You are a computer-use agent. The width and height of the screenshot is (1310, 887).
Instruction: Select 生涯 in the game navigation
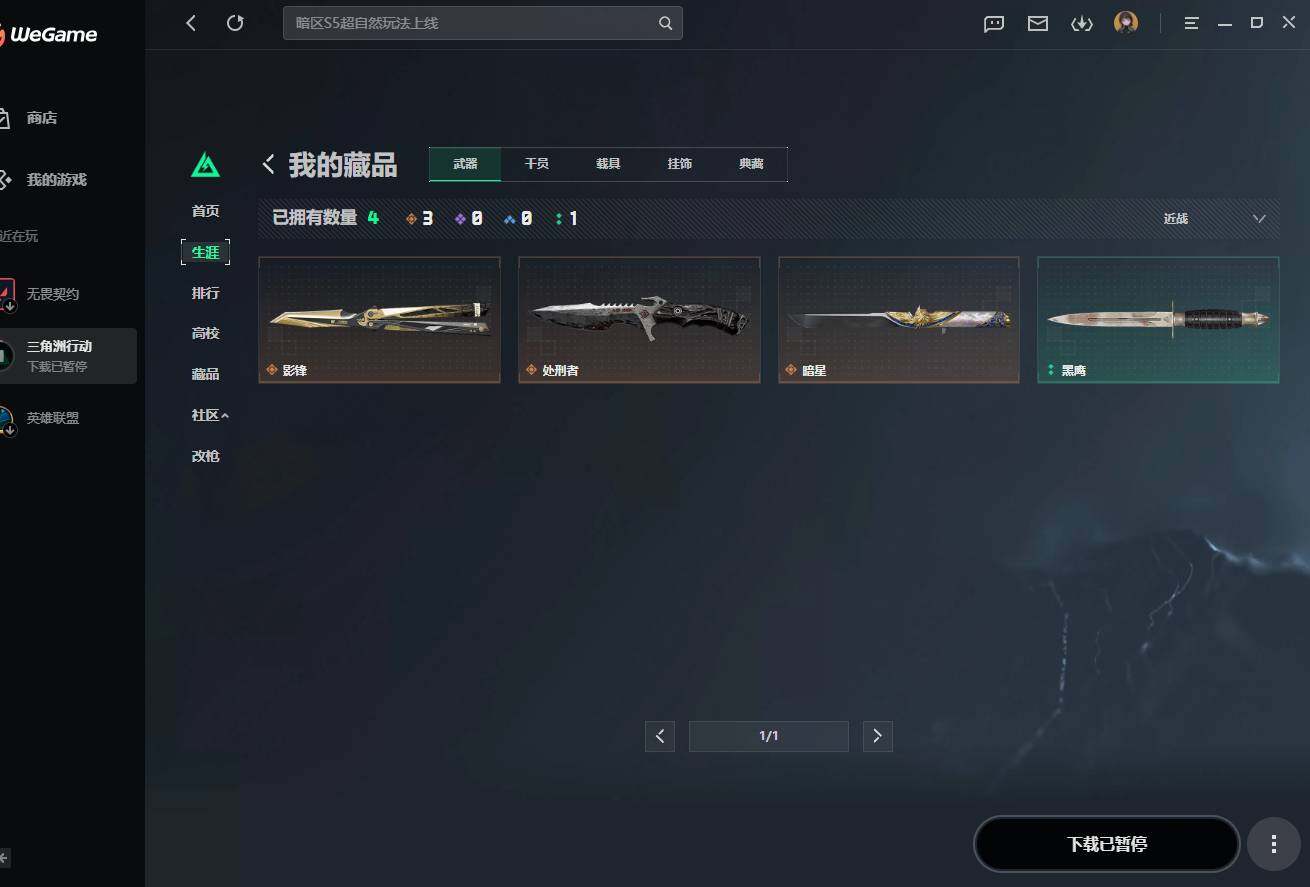point(205,252)
